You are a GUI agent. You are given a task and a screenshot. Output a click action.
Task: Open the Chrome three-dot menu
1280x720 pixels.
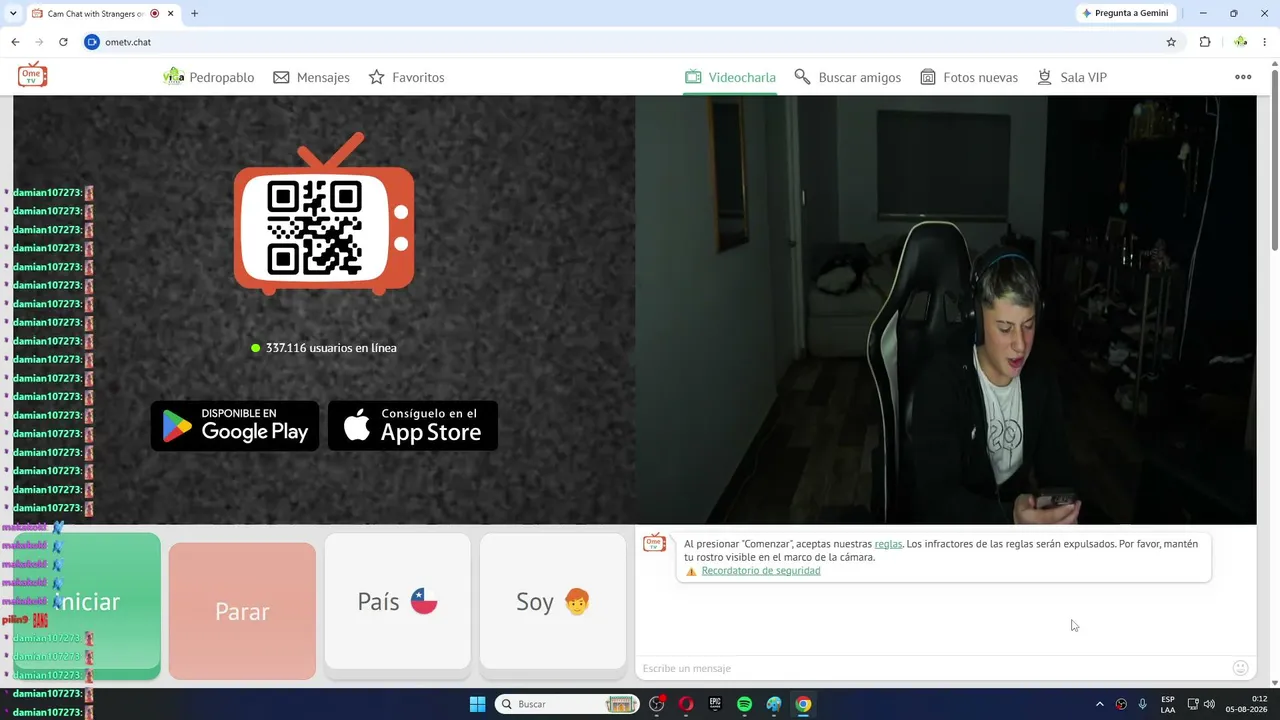click(1266, 42)
